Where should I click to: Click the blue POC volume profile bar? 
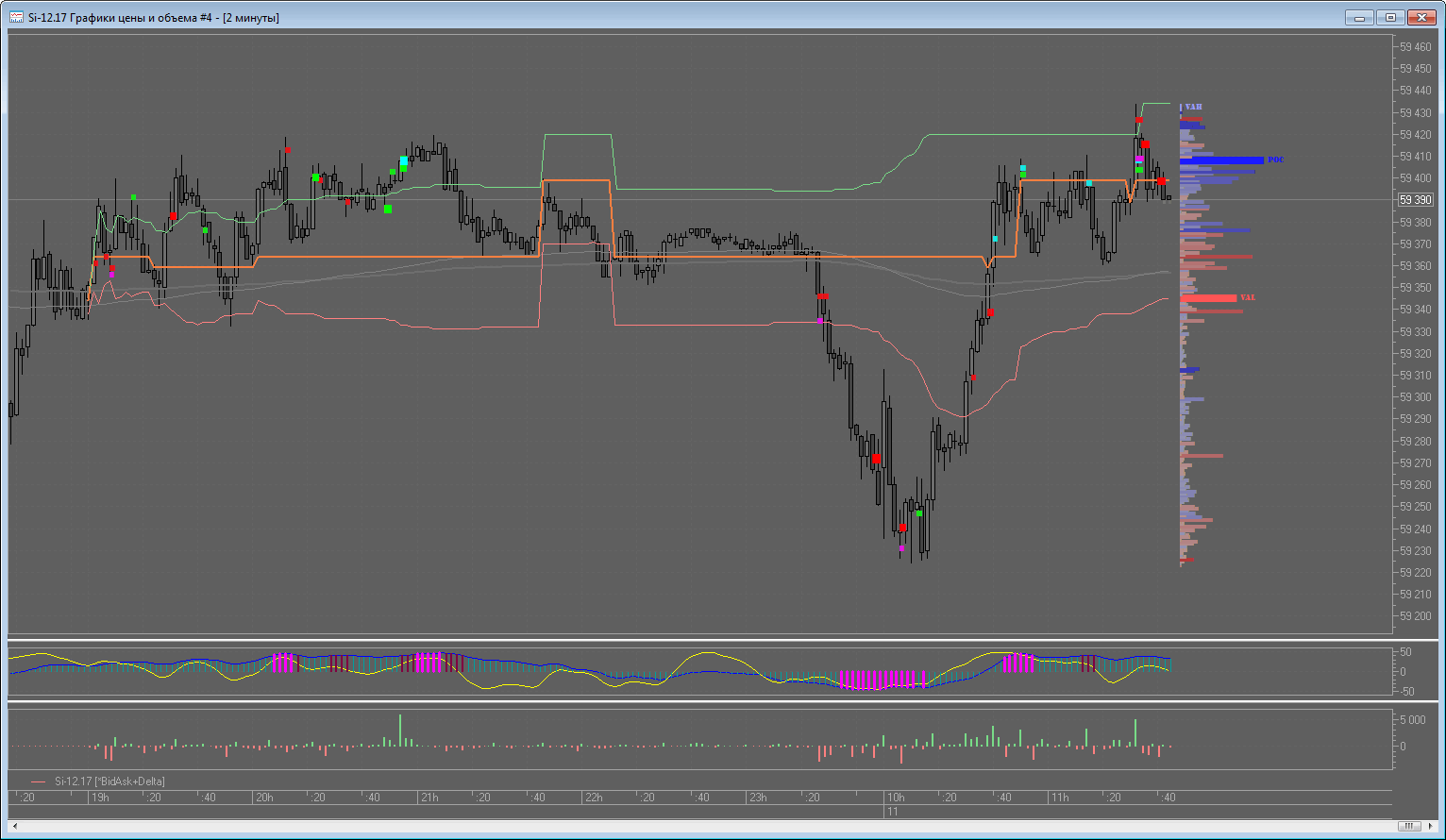click(x=1221, y=160)
